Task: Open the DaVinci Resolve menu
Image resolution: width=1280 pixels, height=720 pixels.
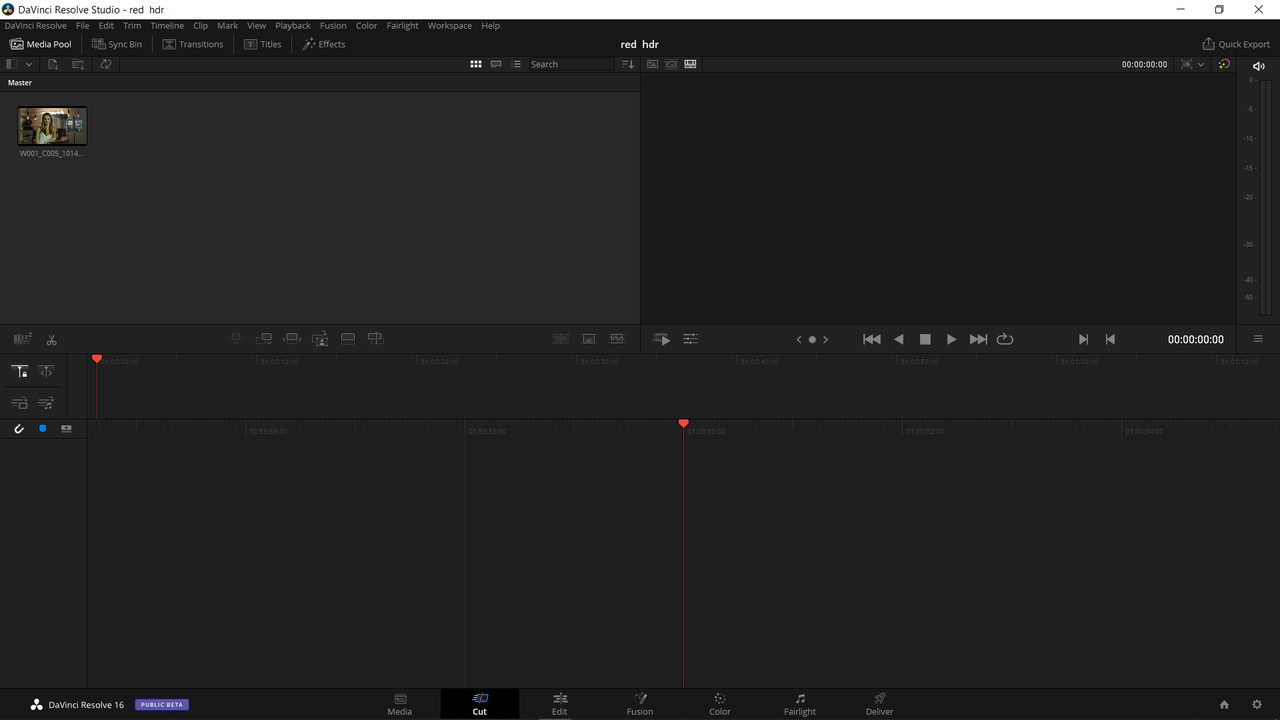Action: (x=35, y=26)
